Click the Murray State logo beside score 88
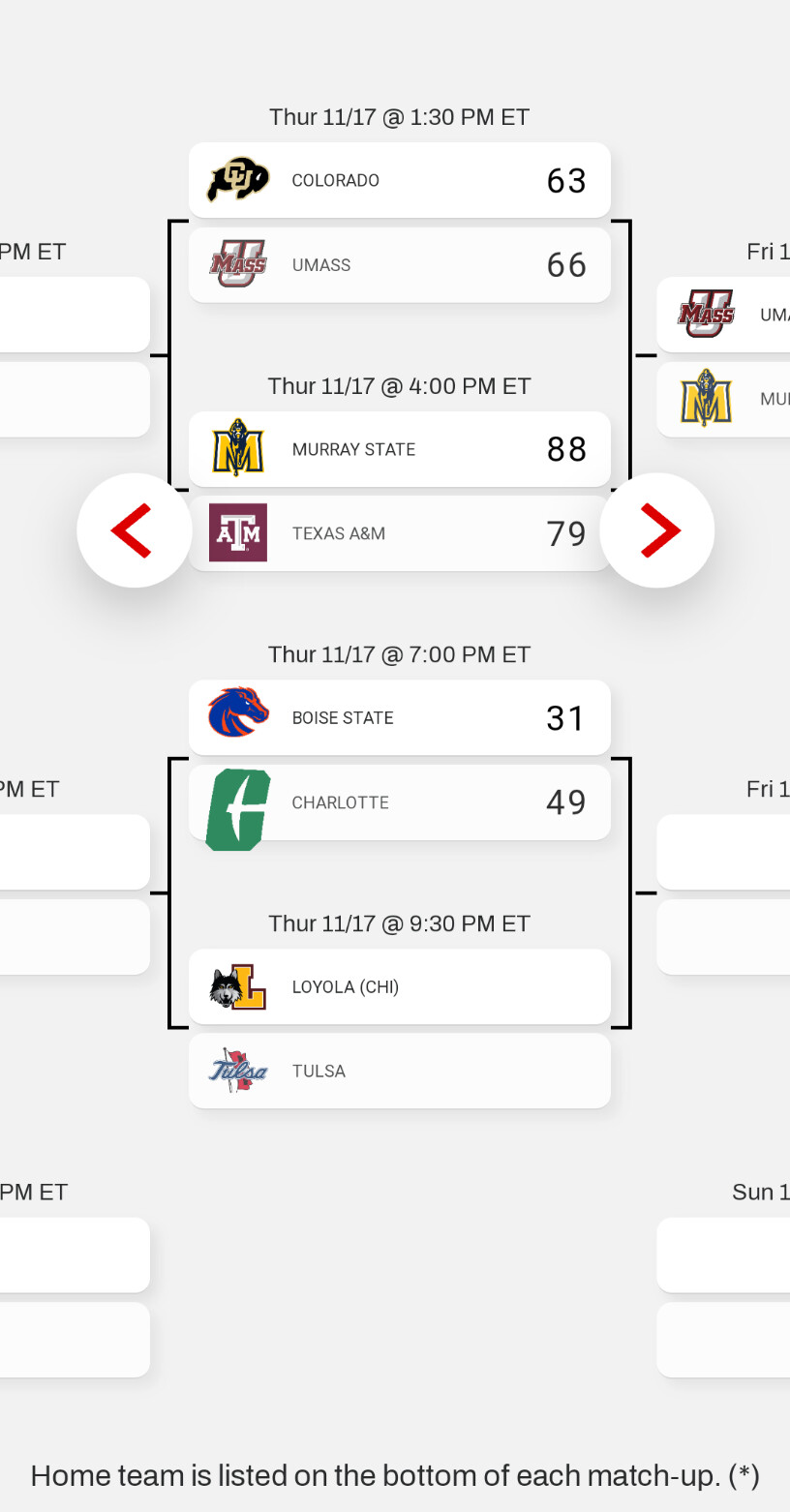Screen dimensions: 790x1512 pos(238,448)
